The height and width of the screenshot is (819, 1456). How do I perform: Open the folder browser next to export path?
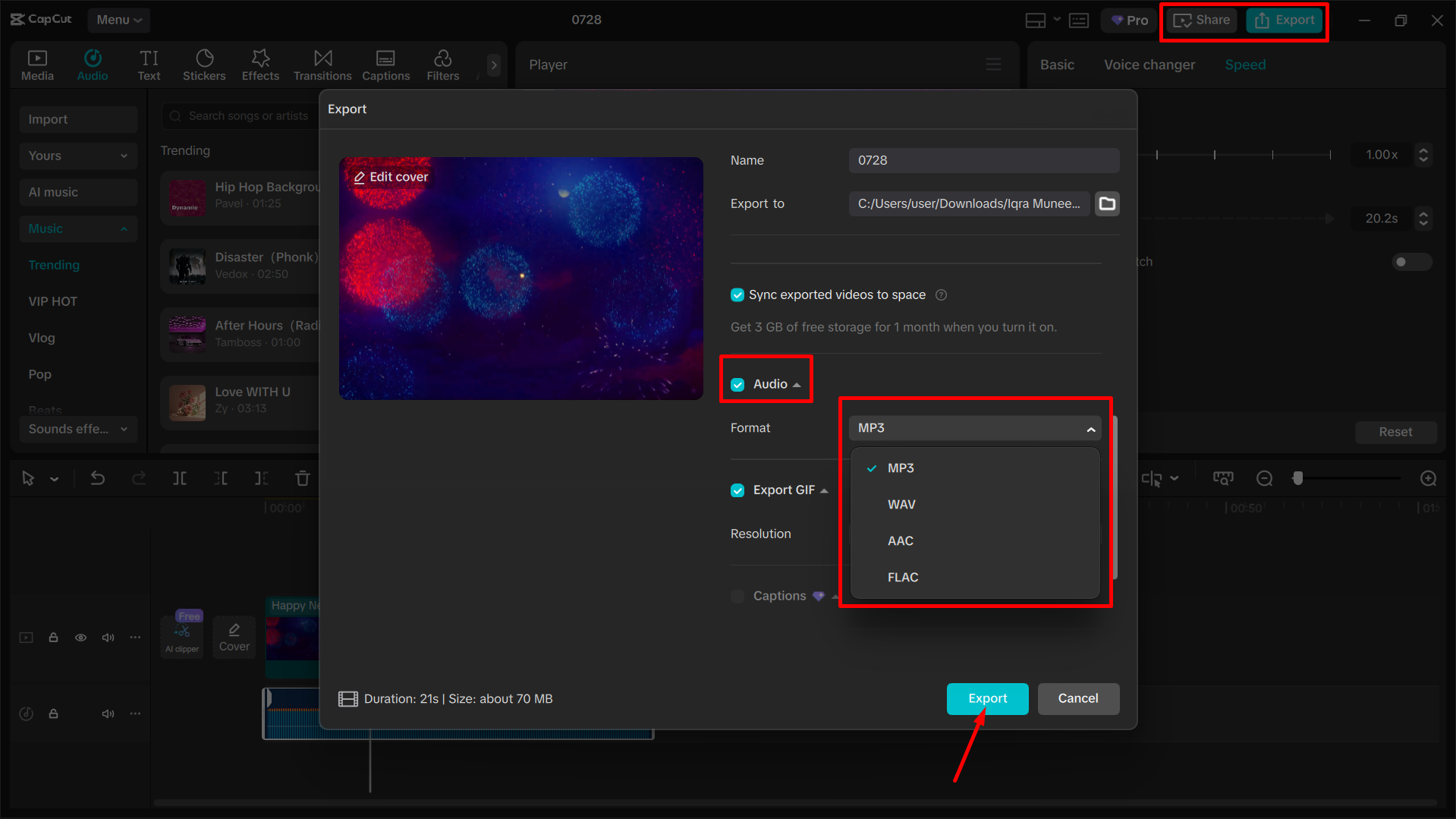(x=1107, y=203)
